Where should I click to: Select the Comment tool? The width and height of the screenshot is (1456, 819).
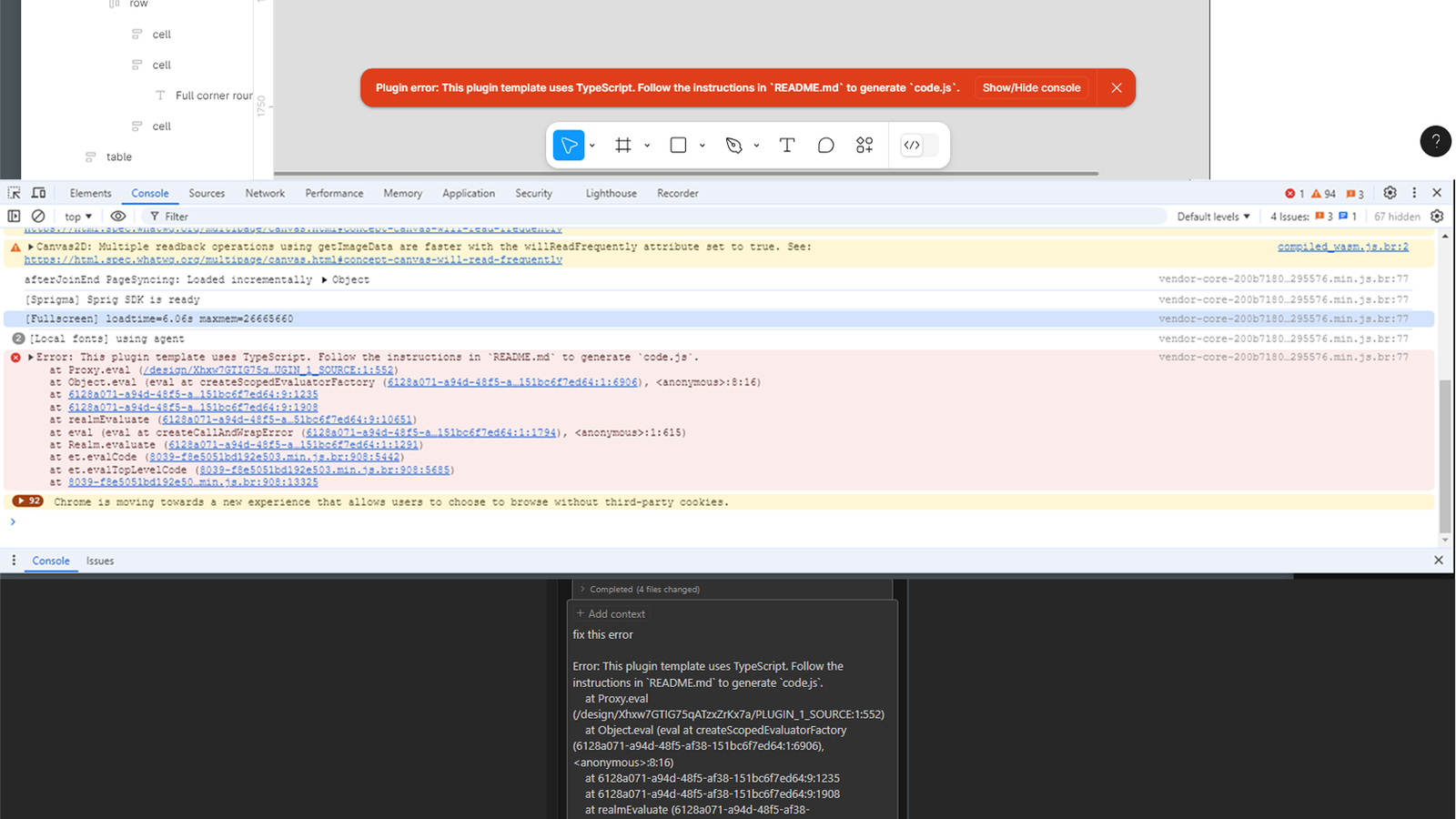point(825,146)
